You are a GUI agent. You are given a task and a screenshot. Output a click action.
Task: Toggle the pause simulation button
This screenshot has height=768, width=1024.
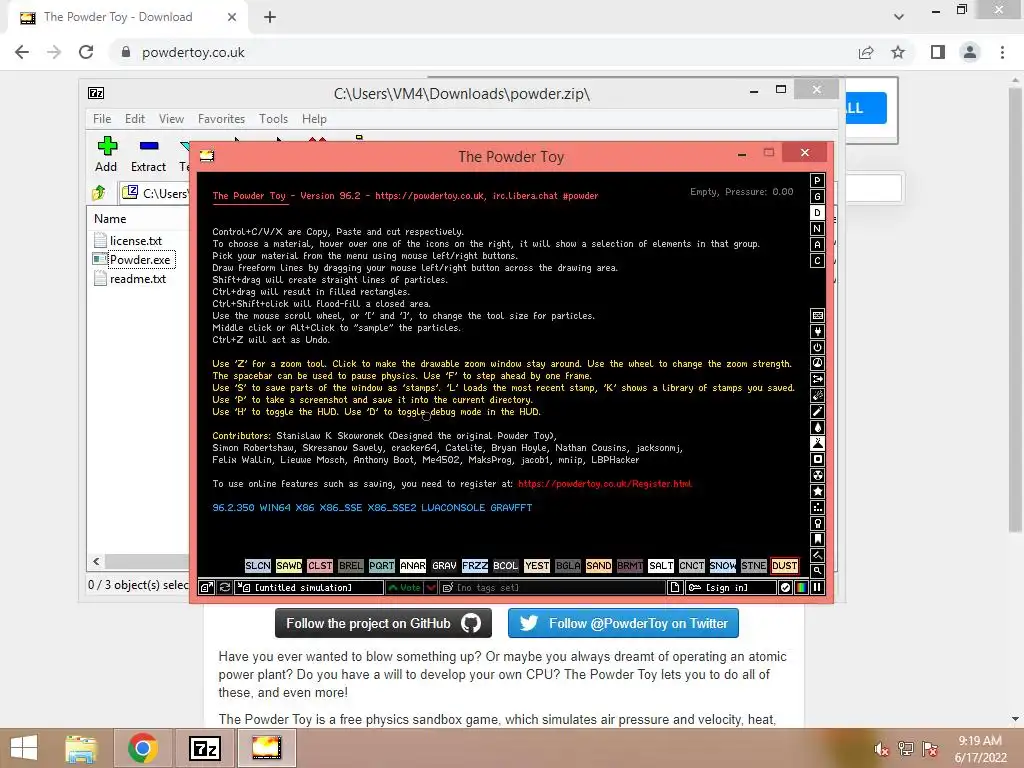[817, 588]
